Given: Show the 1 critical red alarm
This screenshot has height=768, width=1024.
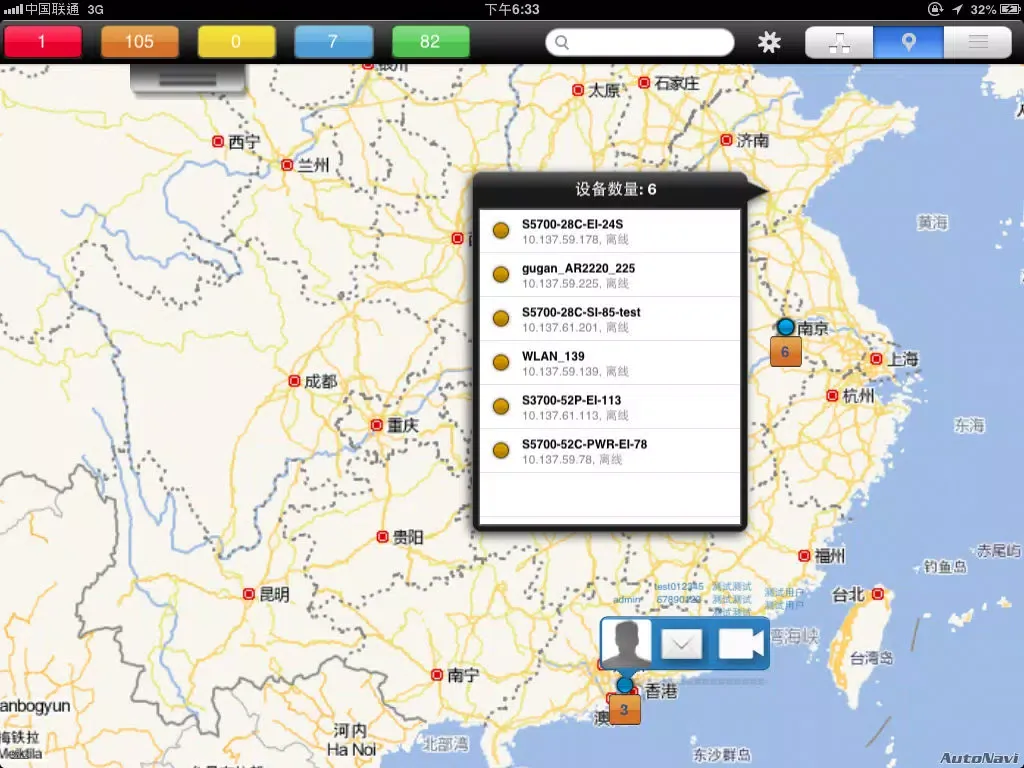Looking at the screenshot, I should (x=42, y=42).
